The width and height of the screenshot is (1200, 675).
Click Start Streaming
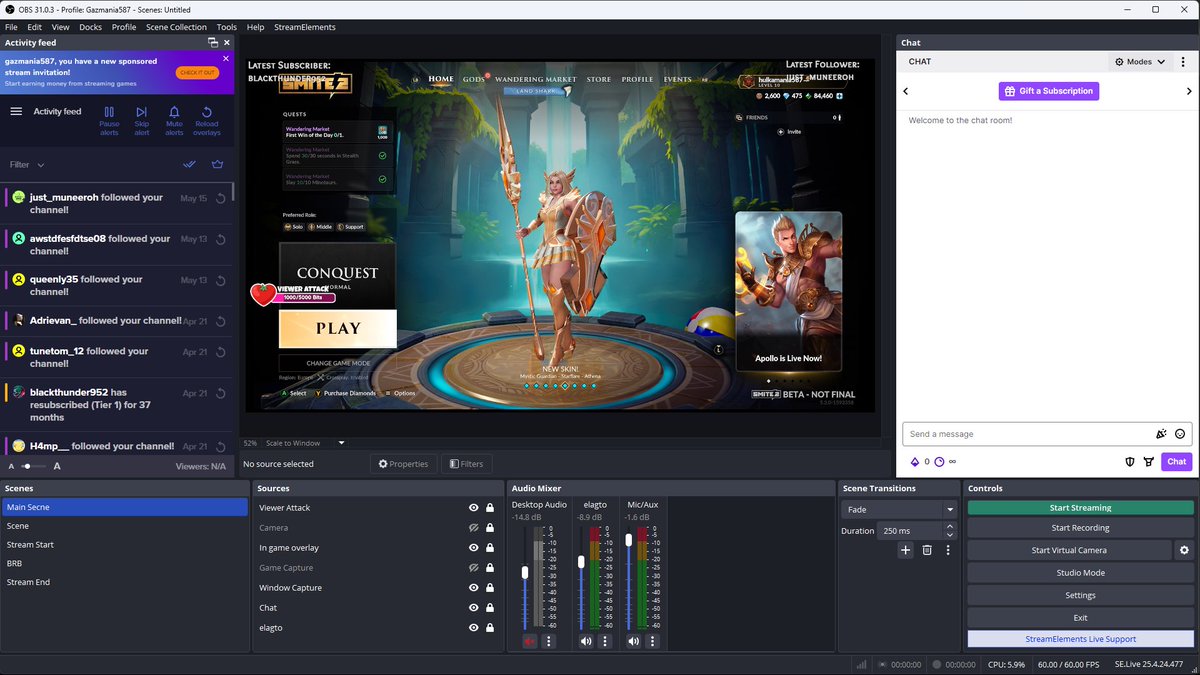(1080, 508)
